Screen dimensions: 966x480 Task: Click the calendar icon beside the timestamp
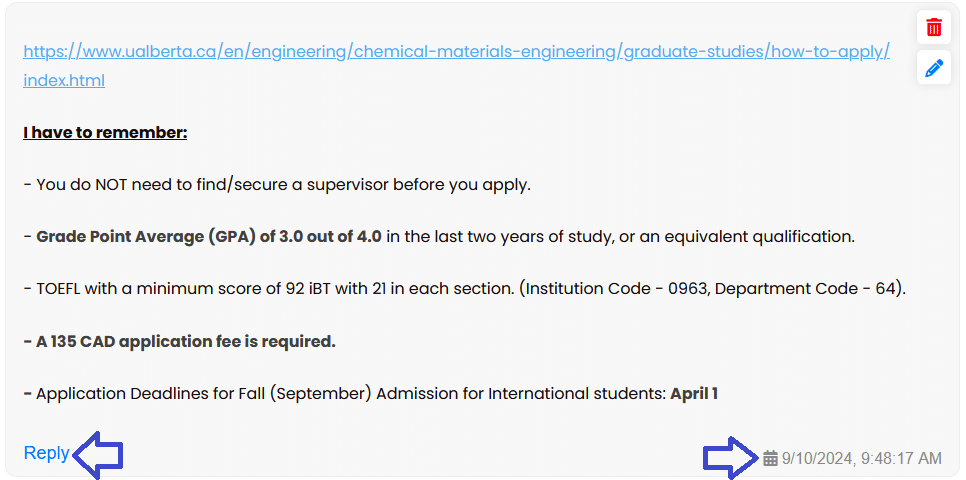[x=770, y=458]
